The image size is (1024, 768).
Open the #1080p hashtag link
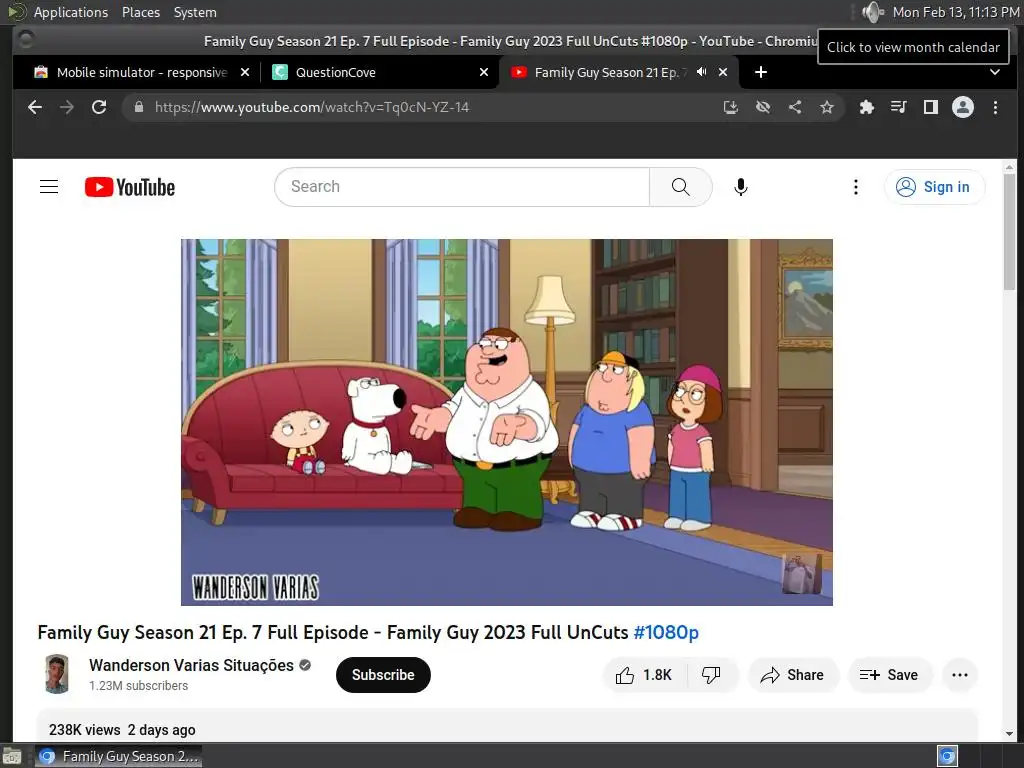coord(666,632)
